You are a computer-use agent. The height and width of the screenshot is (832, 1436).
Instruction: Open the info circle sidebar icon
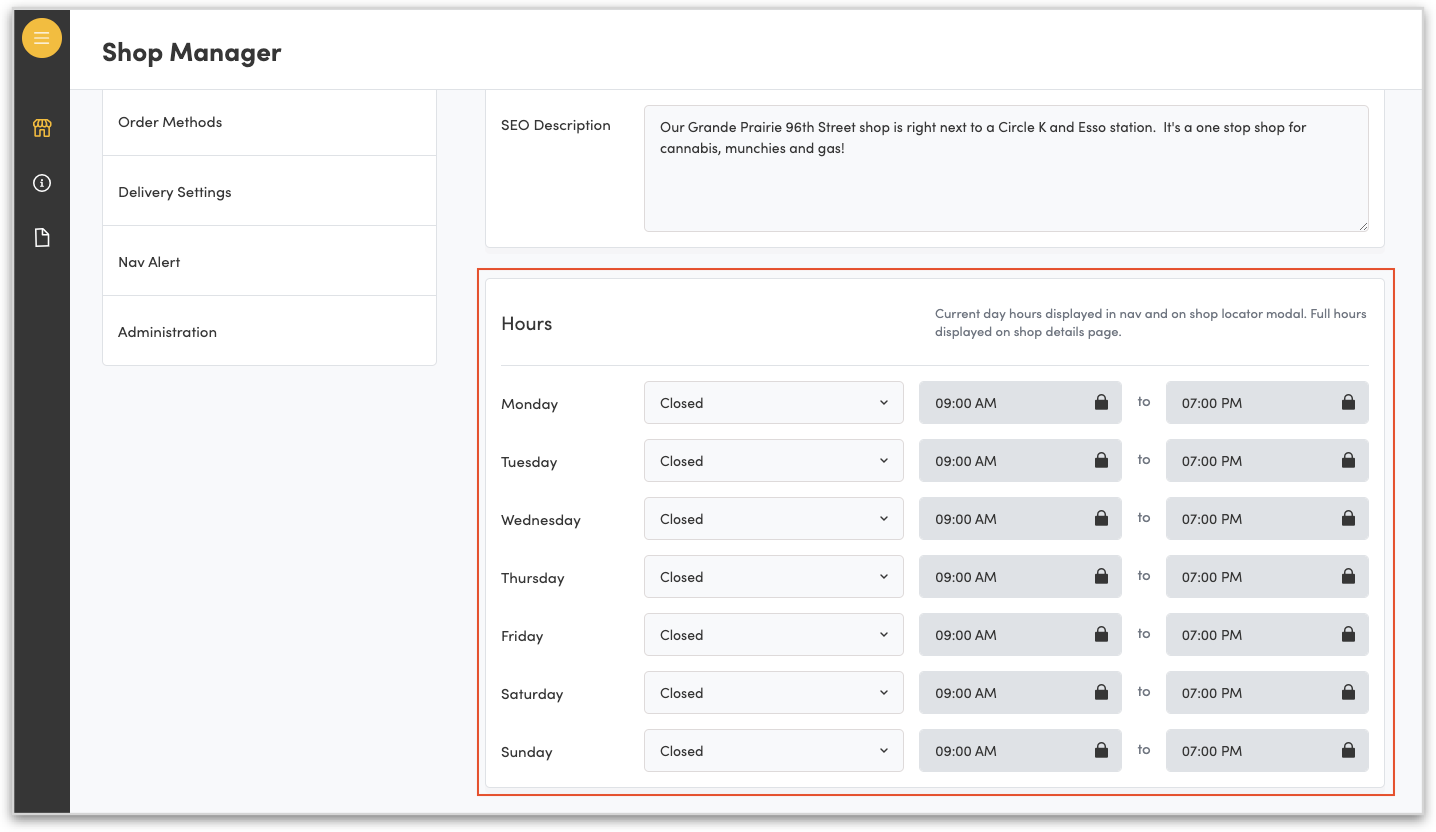coord(42,183)
